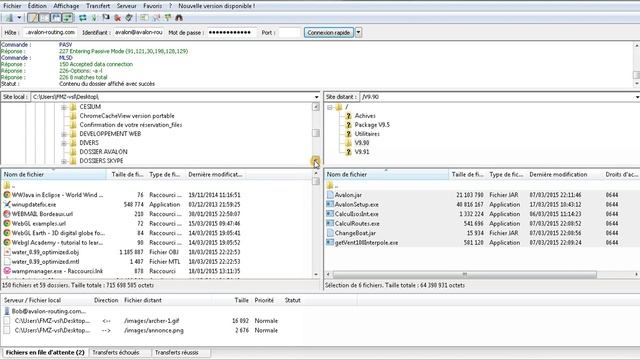Select the Achives remote folder icon
The width and height of the screenshot is (640, 360).
[x=348, y=116]
